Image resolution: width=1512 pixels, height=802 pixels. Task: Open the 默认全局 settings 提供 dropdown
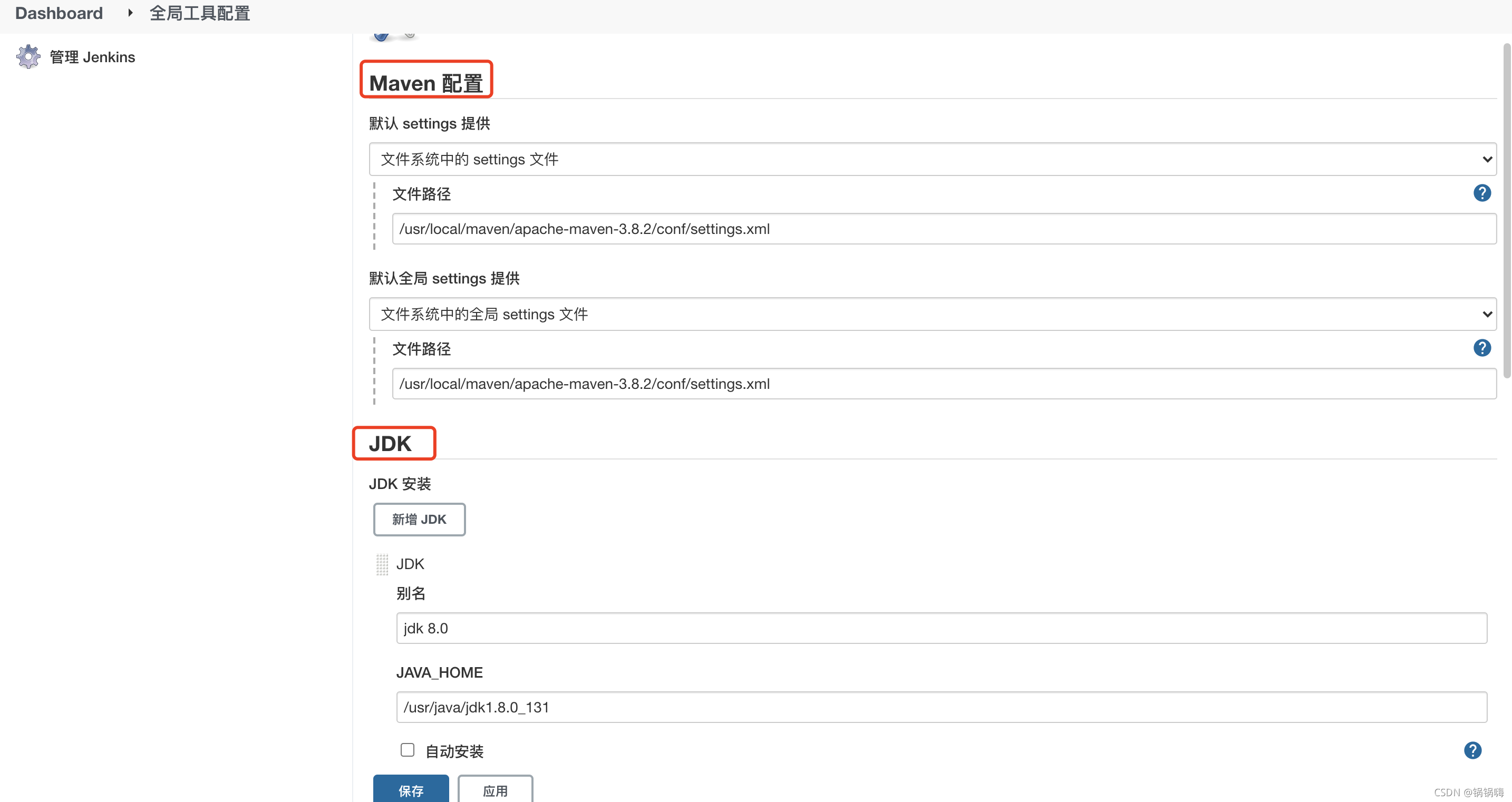coord(933,314)
